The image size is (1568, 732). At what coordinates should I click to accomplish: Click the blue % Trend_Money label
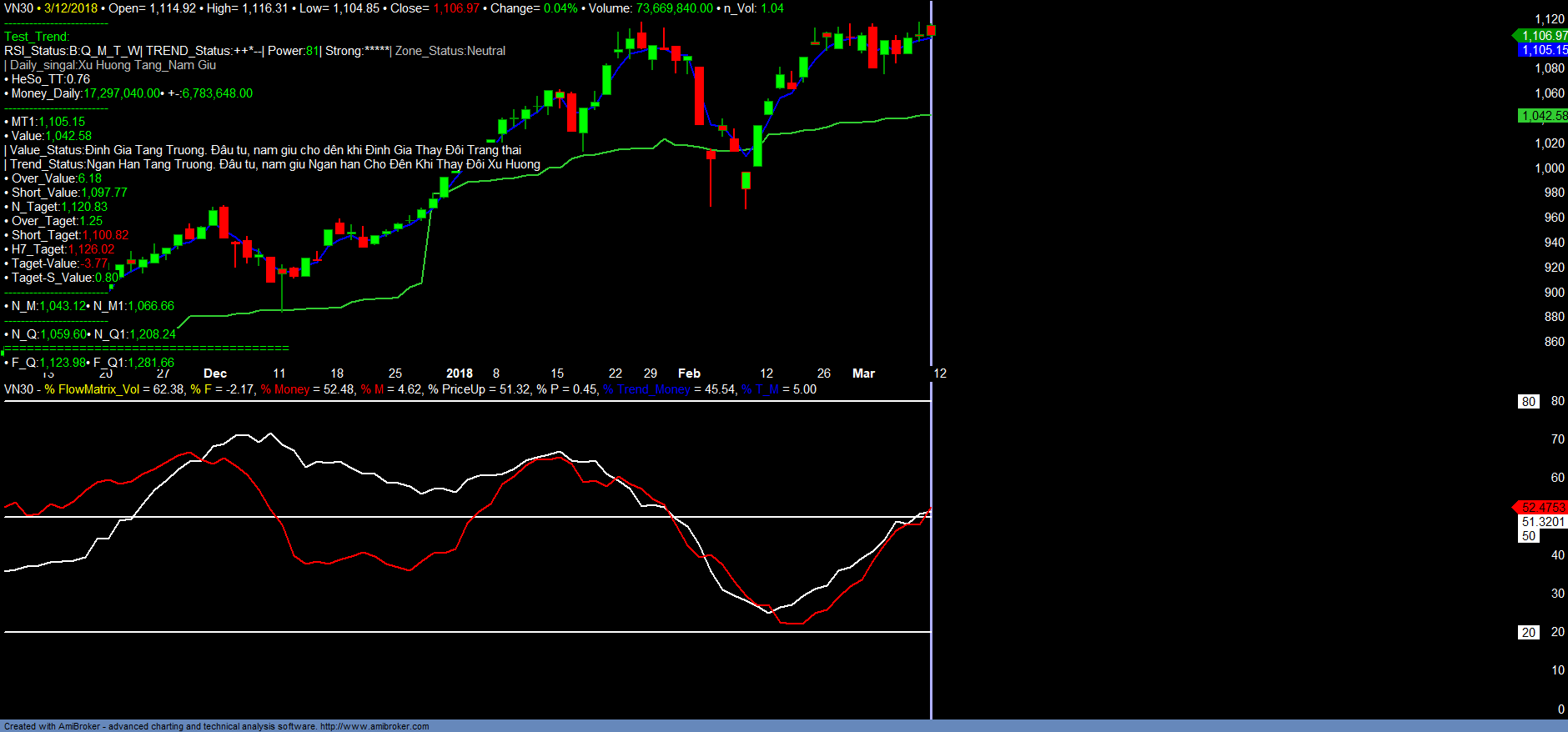646,389
